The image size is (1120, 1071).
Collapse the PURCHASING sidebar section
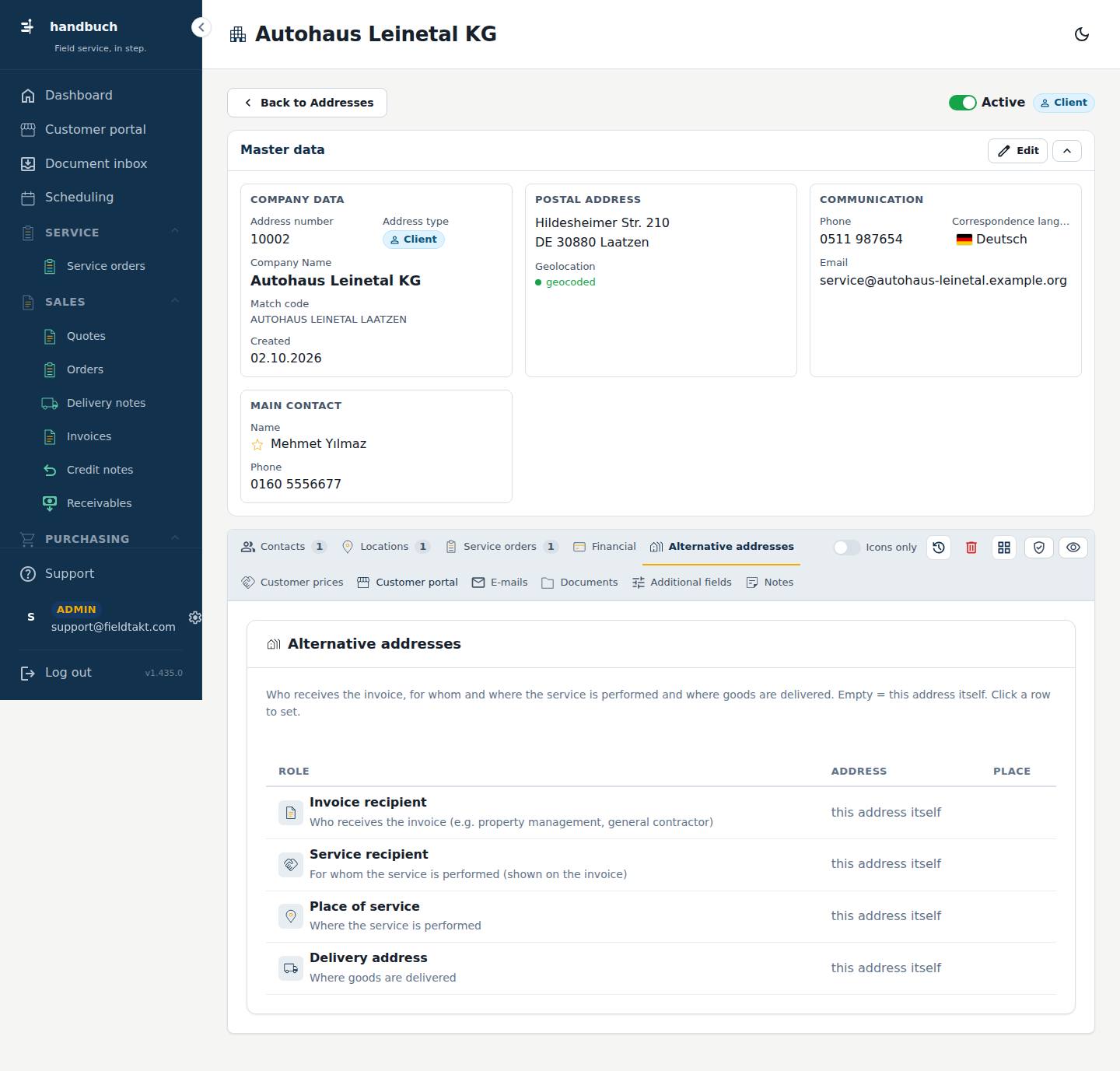click(175, 537)
